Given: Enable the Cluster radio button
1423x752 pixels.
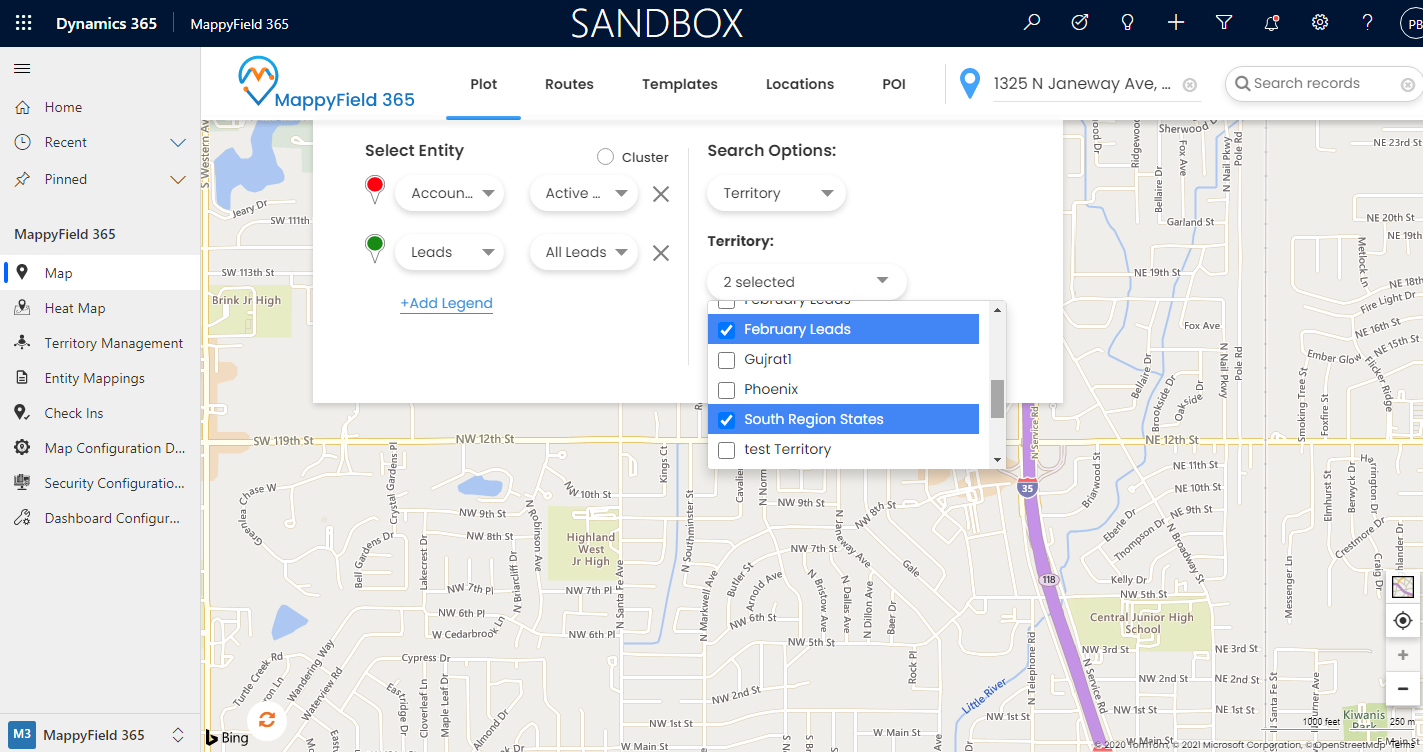Looking at the screenshot, I should tap(605, 157).
